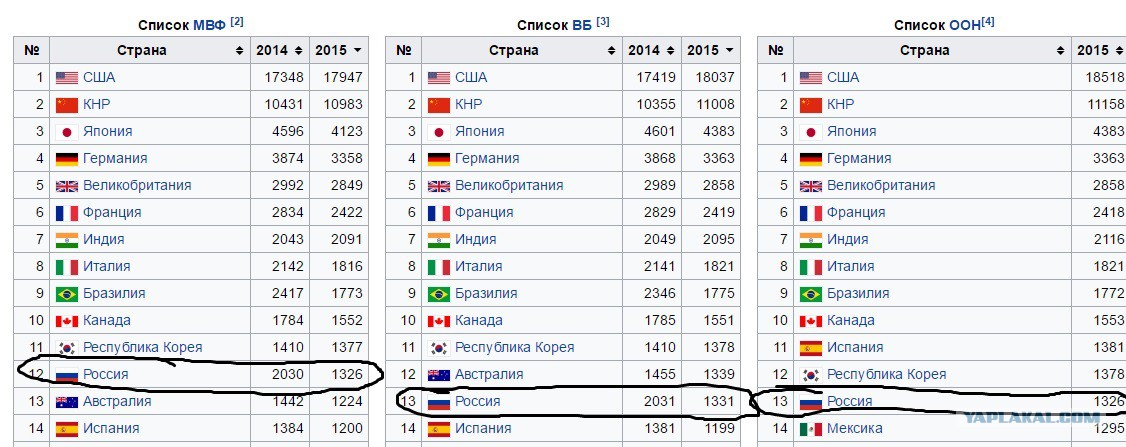Click the Japan flag in the ВБ list

click(439, 132)
